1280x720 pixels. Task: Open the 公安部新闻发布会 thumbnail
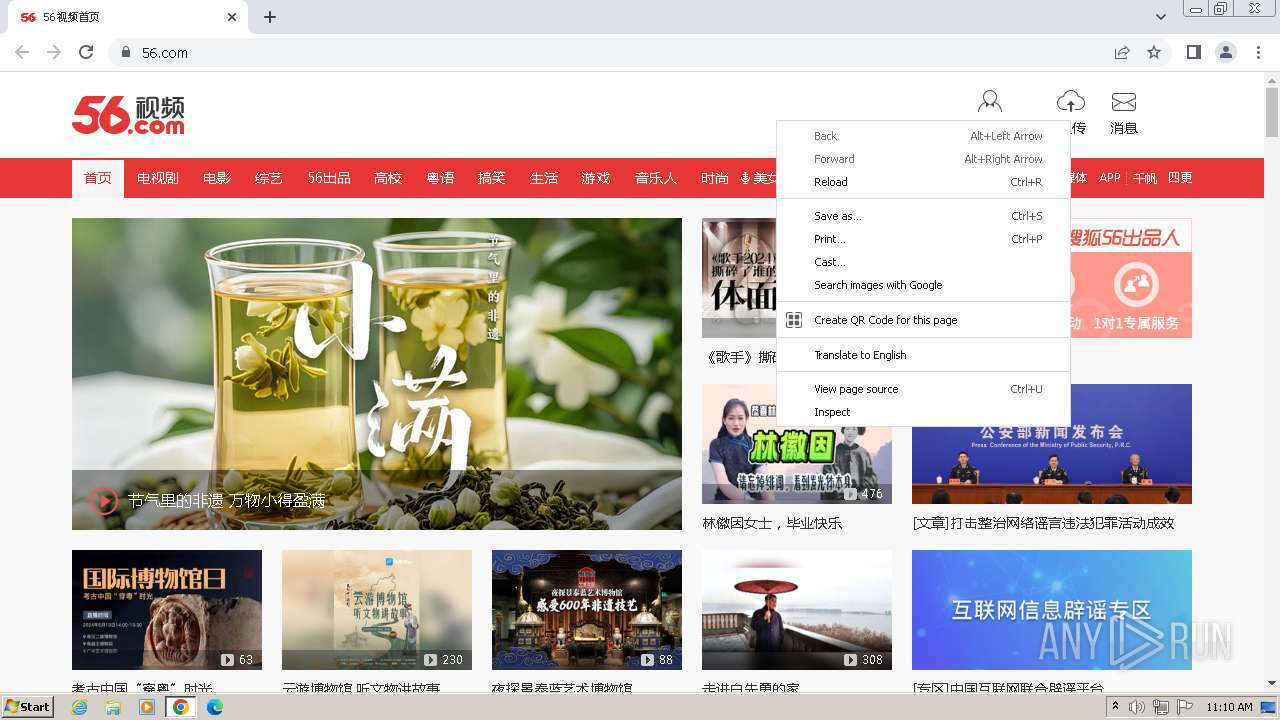pyautogui.click(x=1052, y=444)
